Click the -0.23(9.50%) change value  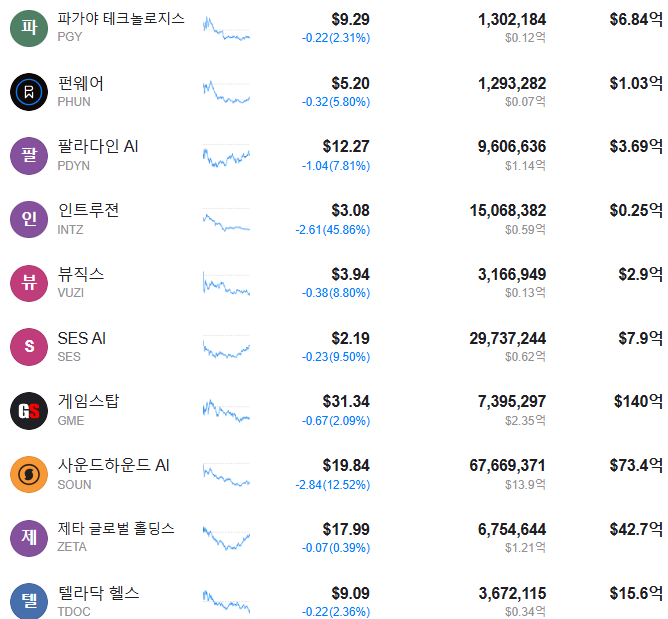336,357
